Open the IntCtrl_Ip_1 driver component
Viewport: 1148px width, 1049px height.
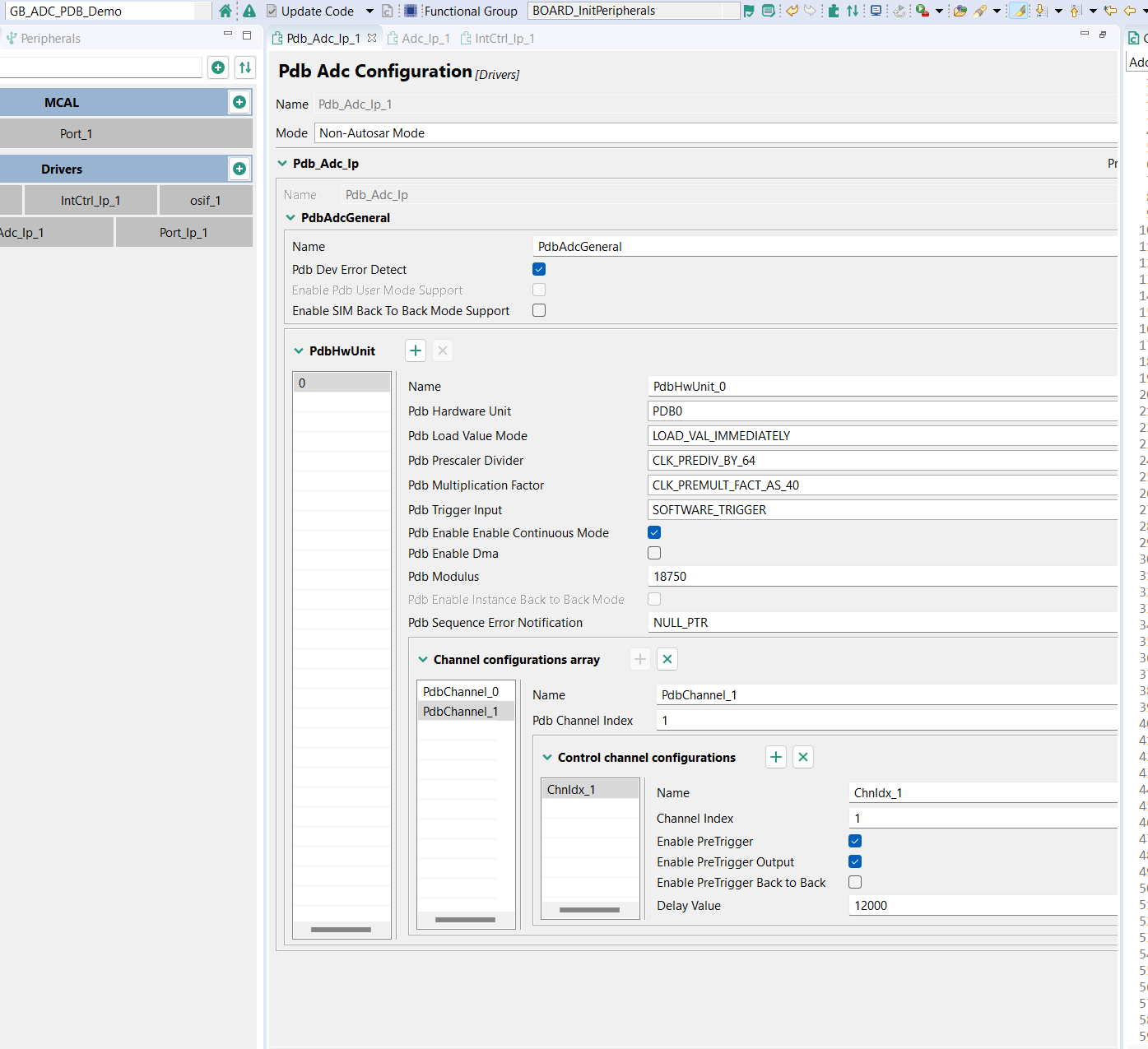tap(91, 200)
